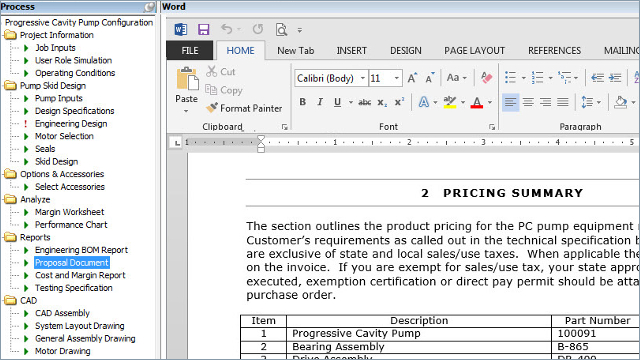Increase font size with Grow Font

coord(412,78)
